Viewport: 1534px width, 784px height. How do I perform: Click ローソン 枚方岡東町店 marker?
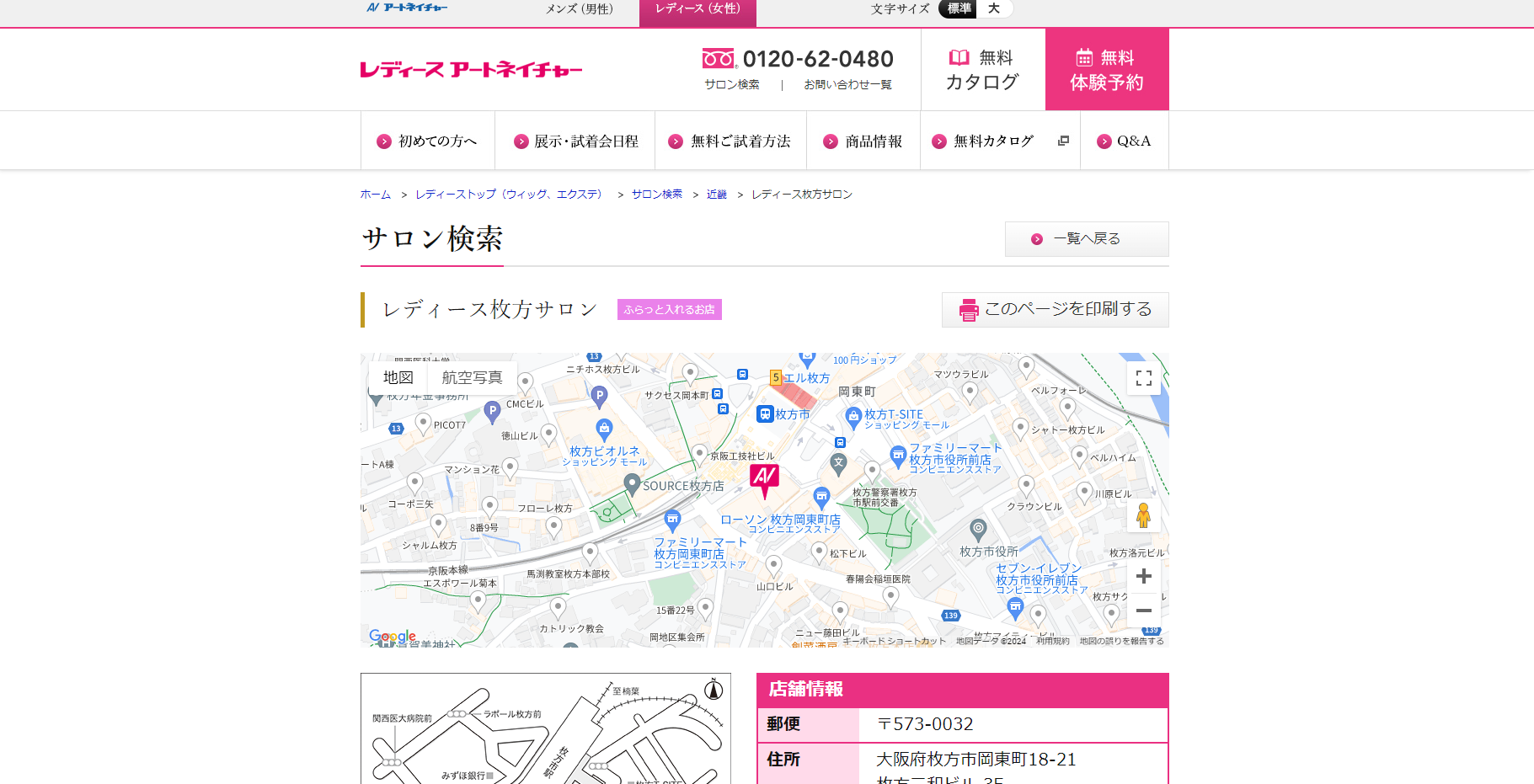click(x=821, y=497)
